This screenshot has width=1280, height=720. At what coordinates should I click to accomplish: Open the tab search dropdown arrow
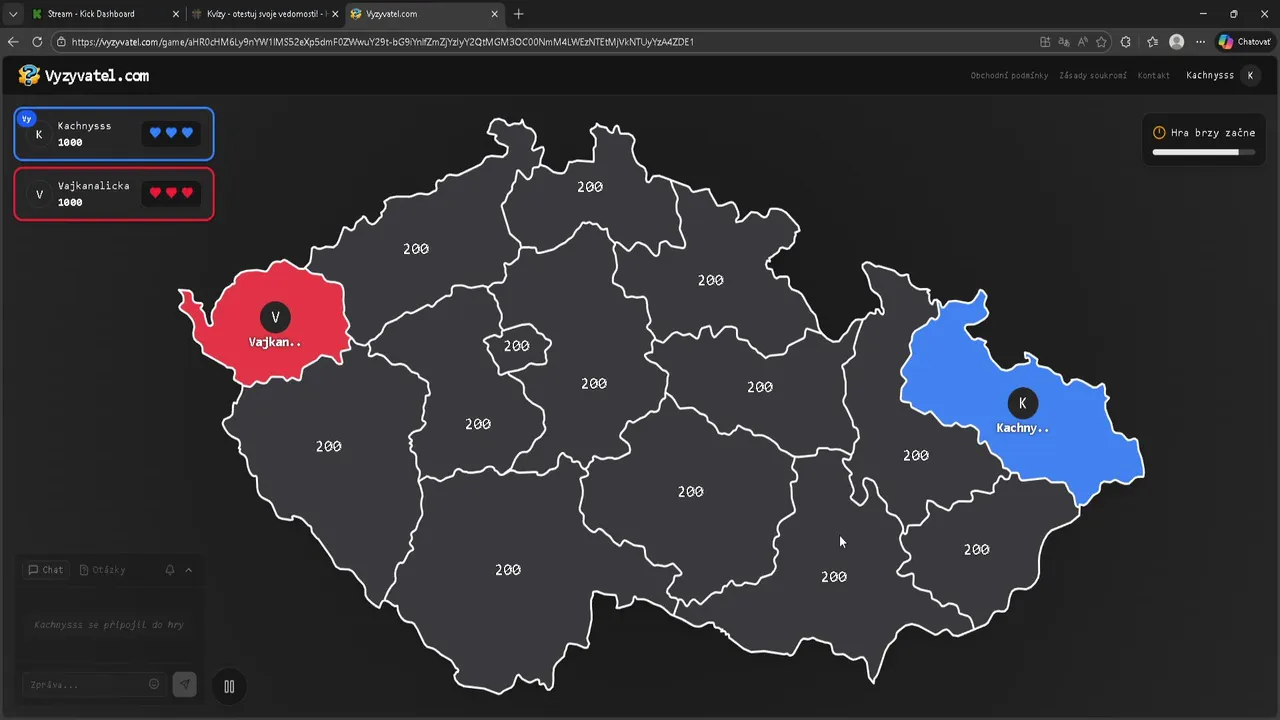click(x=13, y=14)
